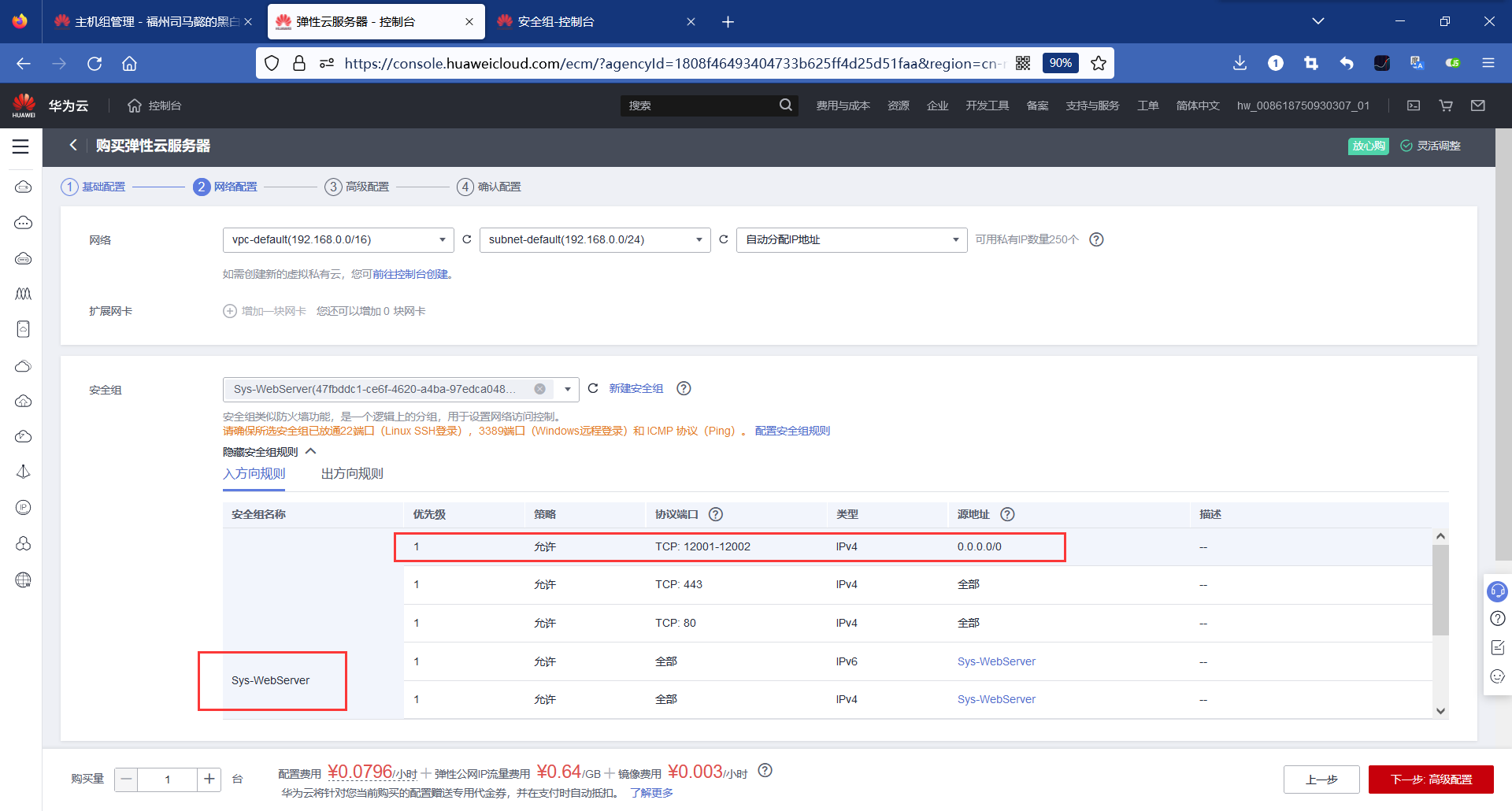Refresh the security group list
The image size is (1512, 811).
593,388
